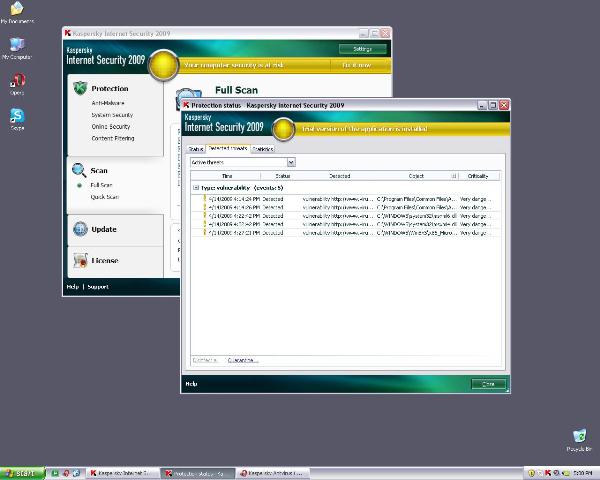The height and width of the screenshot is (480, 600).
Task: Select Quick Scan in sidebar
Action: coord(105,197)
